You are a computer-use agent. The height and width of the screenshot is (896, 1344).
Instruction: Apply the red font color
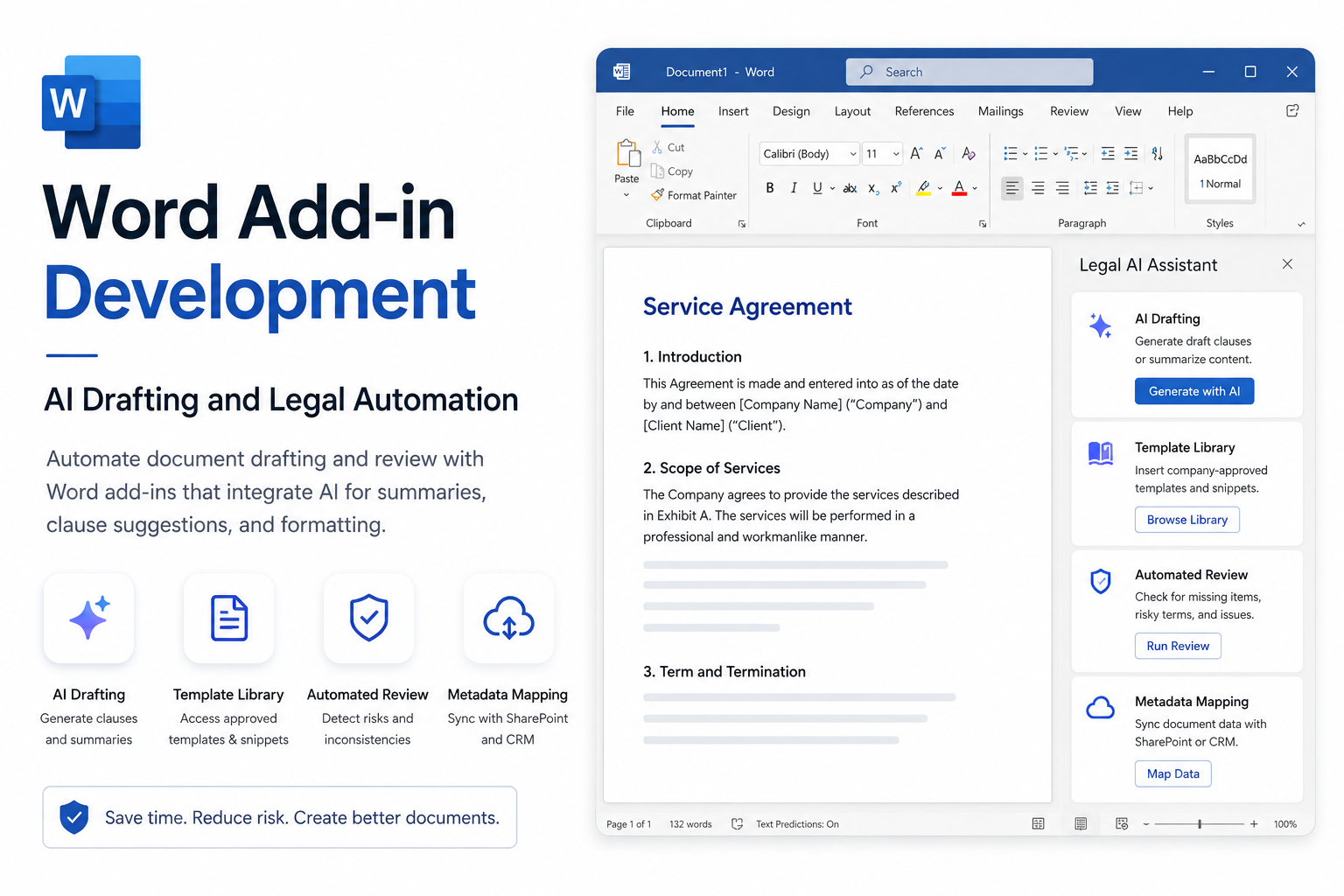click(x=959, y=187)
